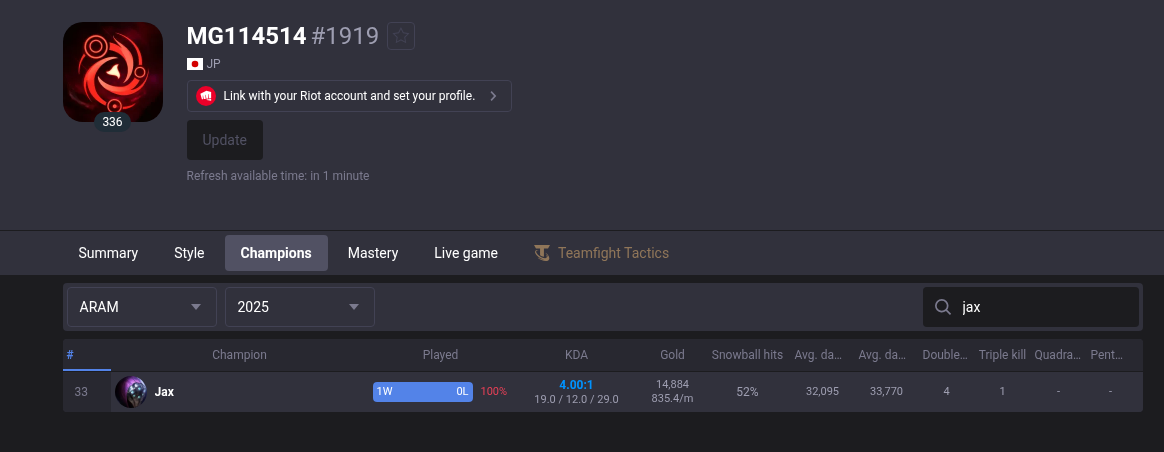Select the Style tab
The width and height of the screenshot is (1164, 452).
[189, 253]
